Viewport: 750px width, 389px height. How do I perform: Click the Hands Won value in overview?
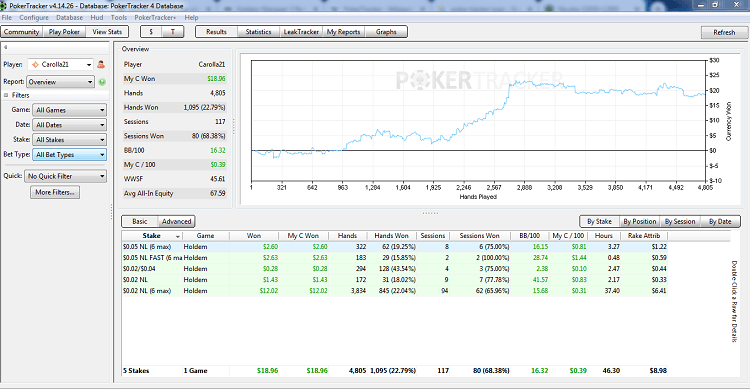coord(204,107)
